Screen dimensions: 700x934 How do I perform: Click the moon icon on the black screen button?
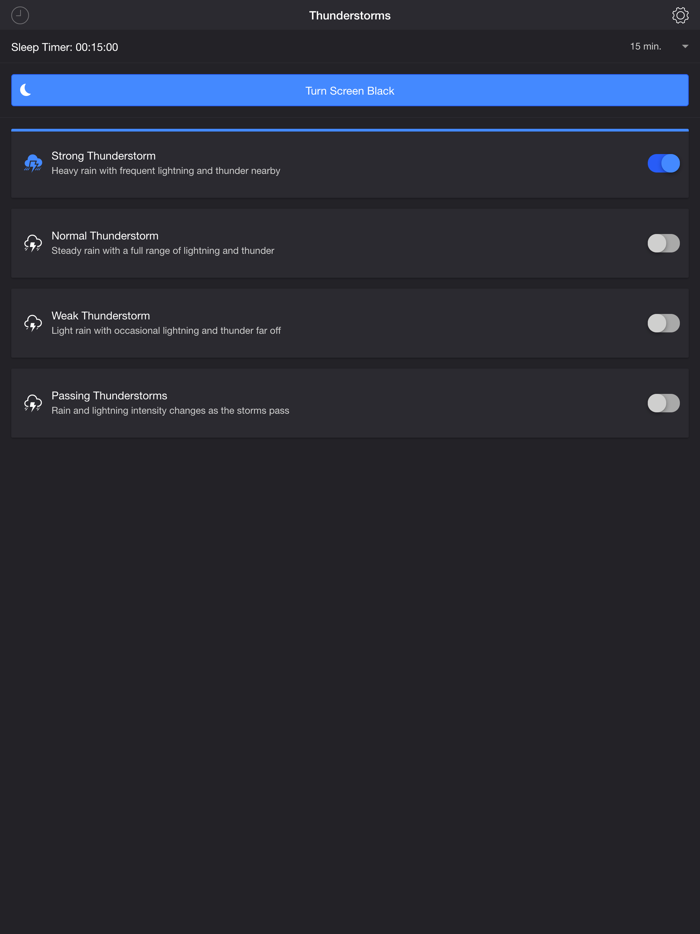coord(24,90)
